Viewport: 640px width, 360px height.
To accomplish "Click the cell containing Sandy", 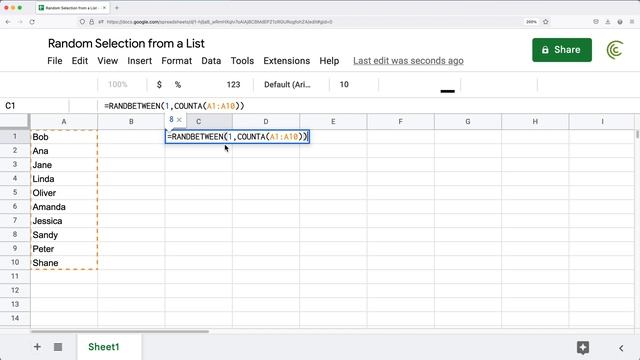I will [x=64, y=235].
